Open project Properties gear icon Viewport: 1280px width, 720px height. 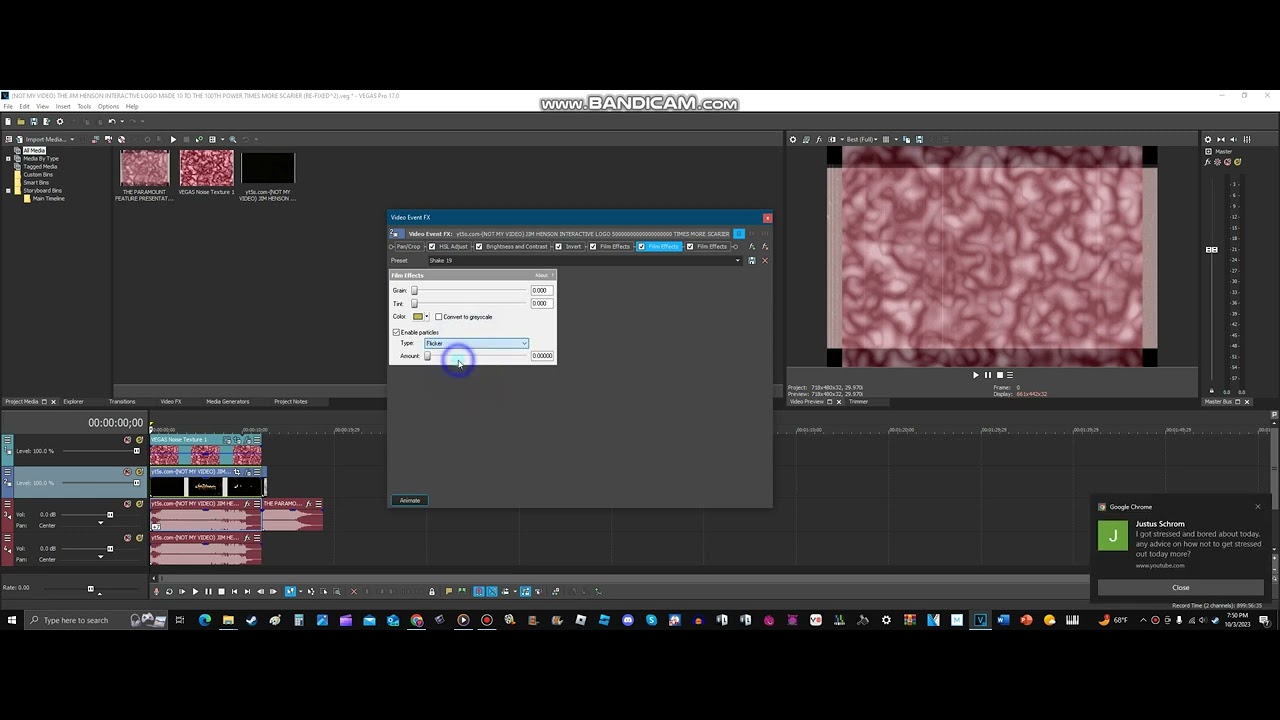pyautogui.click(x=60, y=122)
